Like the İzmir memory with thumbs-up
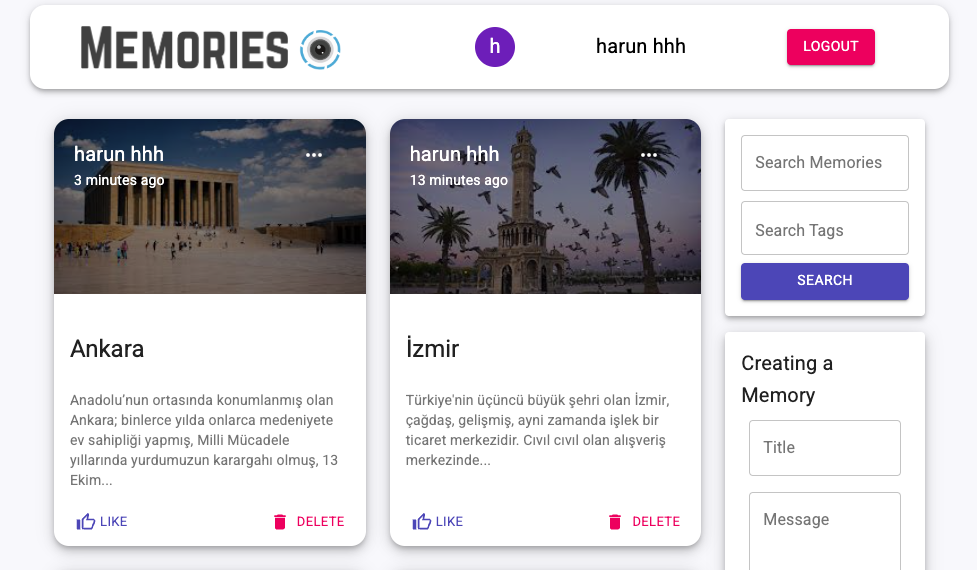This screenshot has height=570, width=977. pos(422,521)
